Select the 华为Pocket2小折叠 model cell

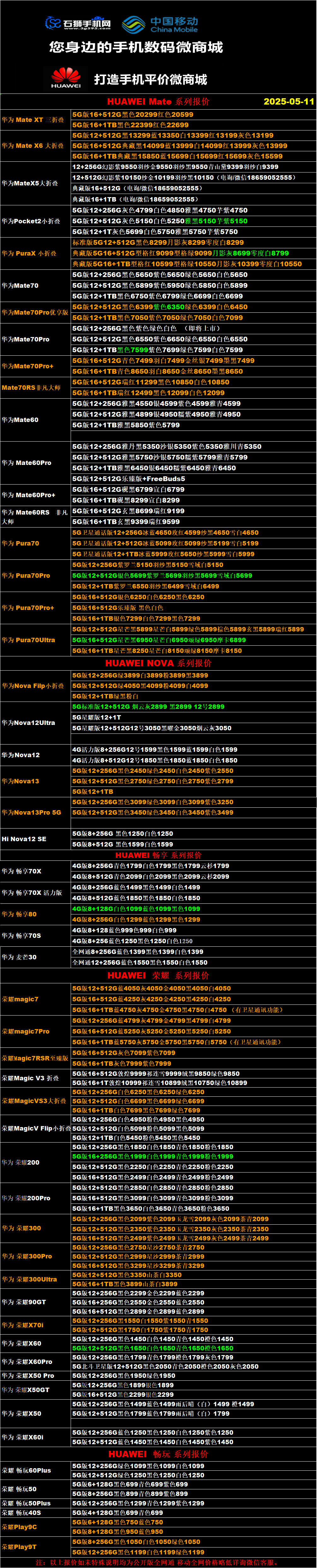click(35, 221)
